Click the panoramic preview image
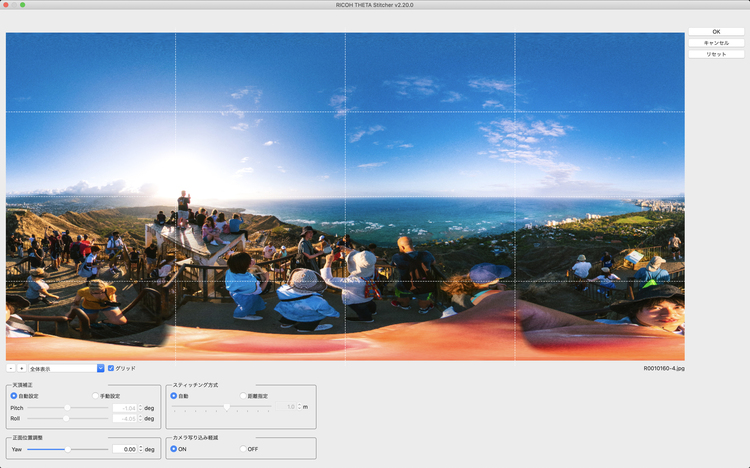 345,196
